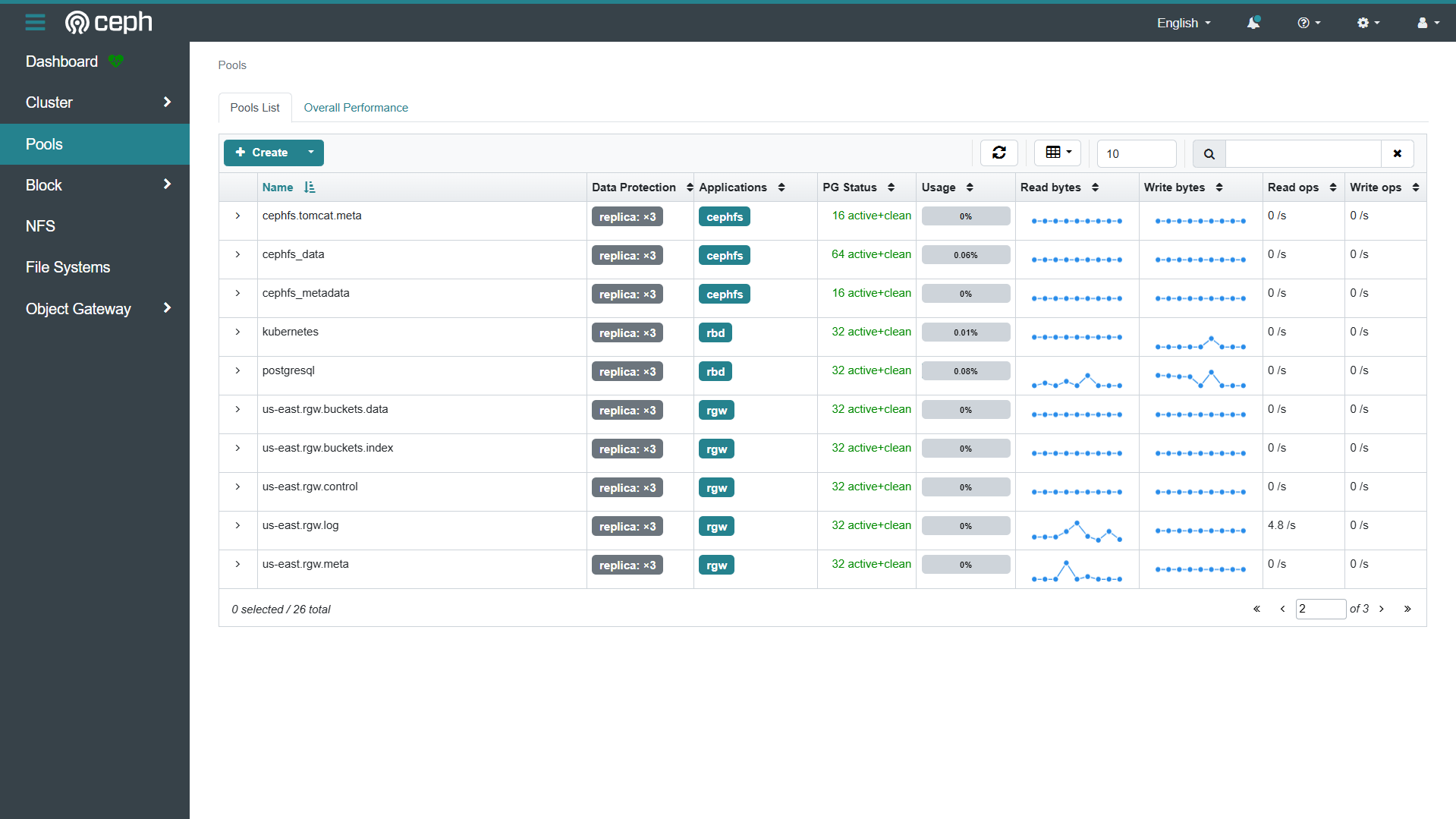Image resolution: width=1456 pixels, height=819 pixels.
Task: Clear the search filter field
Action: click(x=1397, y=153)
